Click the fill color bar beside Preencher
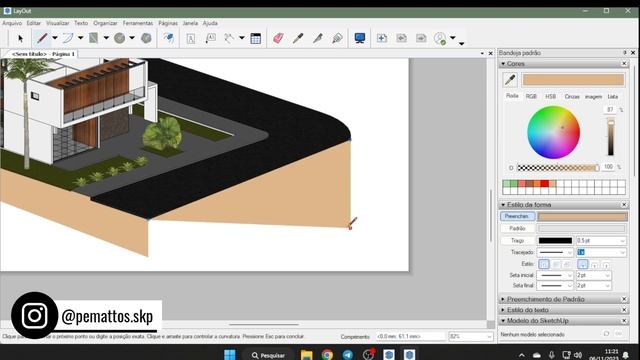The width and height of the screenshot is (640, 360). [x=582, y=216]
